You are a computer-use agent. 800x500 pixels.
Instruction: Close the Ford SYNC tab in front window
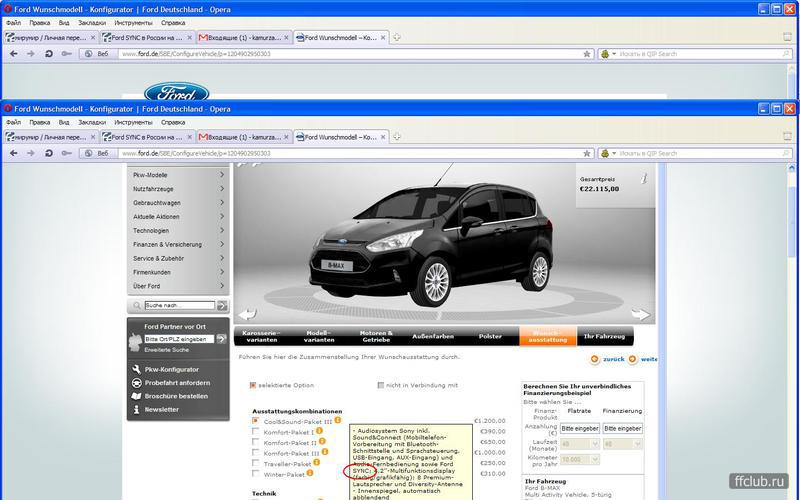tap(189, 137)
